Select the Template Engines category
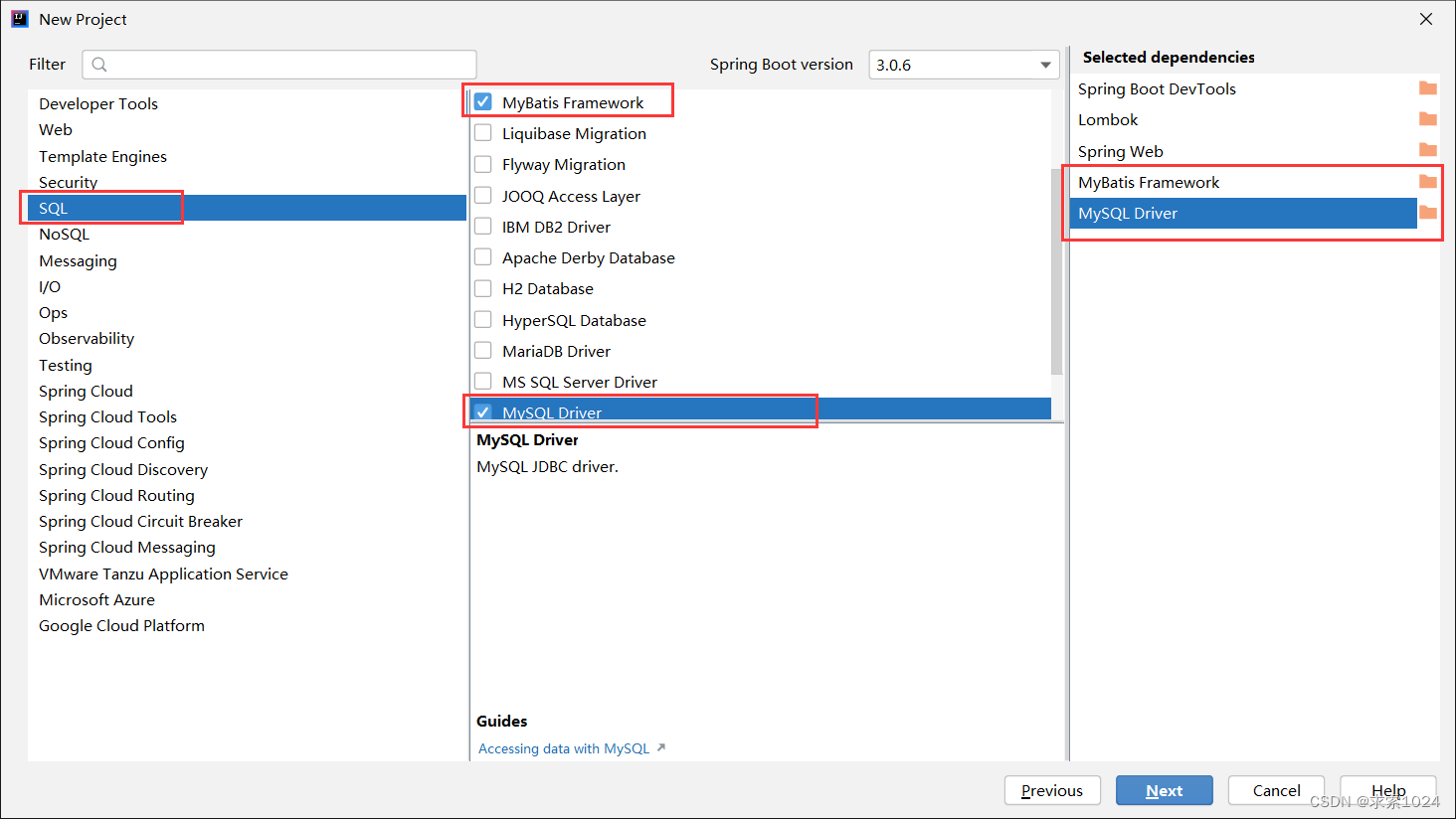Screen dimensions: 1456x819 [247, 156]
